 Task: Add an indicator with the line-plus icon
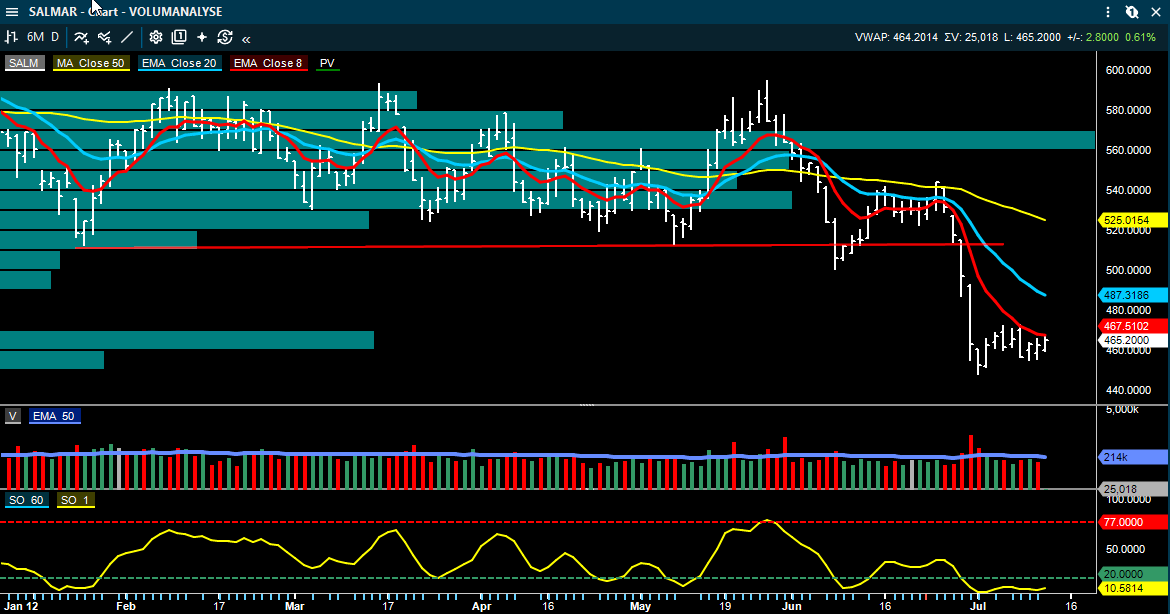[81, 37]
